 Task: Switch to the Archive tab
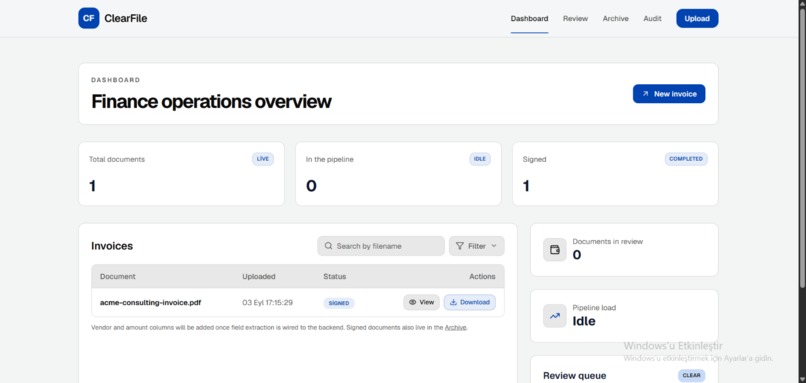(x=616, y=19)
